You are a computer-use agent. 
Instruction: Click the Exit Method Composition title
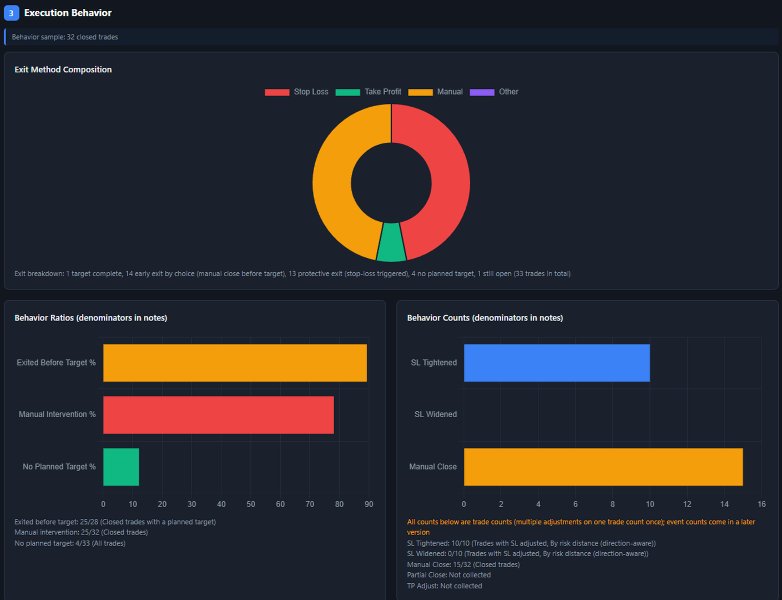pyautogui.click(x=63, y=69)
